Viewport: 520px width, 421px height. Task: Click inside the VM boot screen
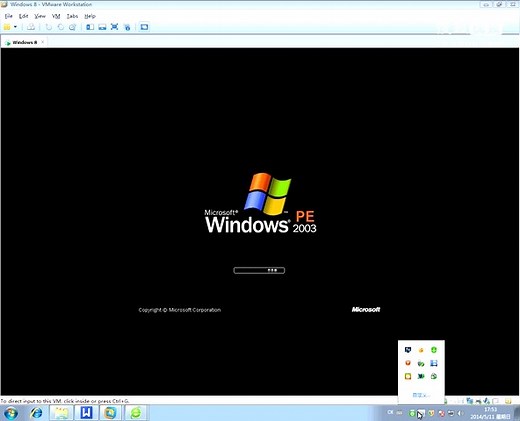(x=260, y=221)
